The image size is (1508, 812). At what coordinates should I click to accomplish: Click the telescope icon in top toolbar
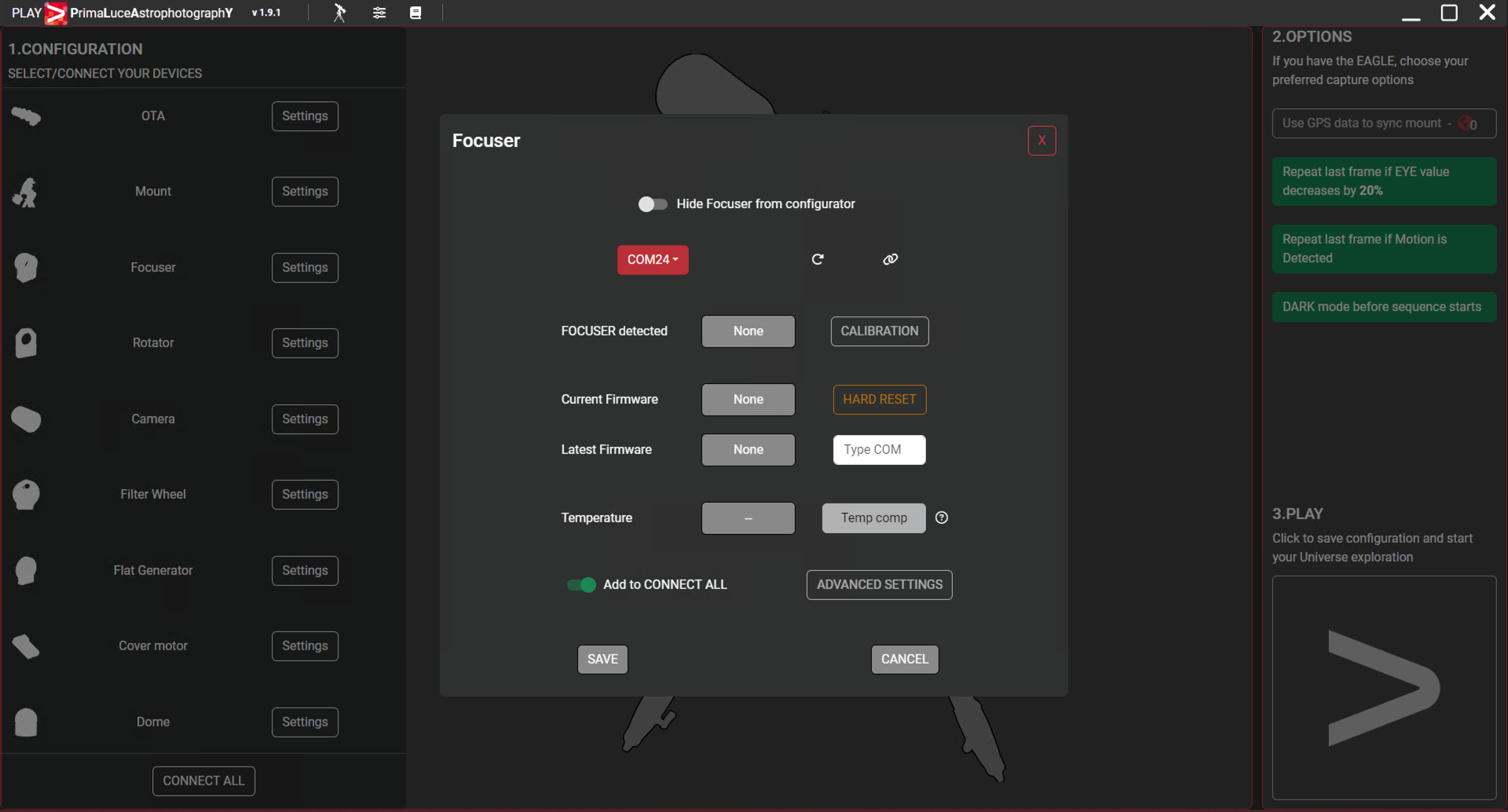coord(339,13)
